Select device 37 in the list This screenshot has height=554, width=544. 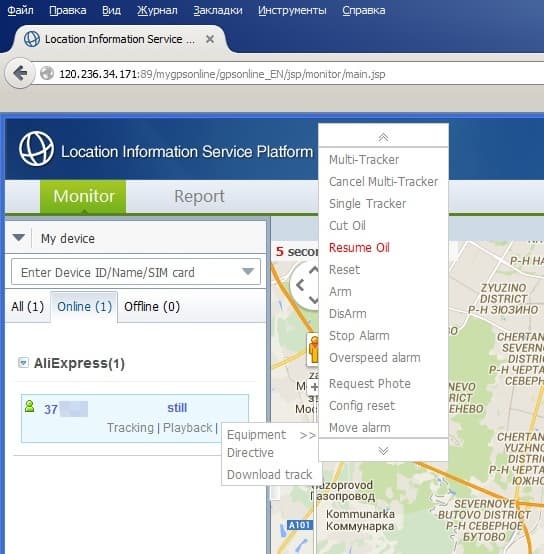tap(135, 418)
